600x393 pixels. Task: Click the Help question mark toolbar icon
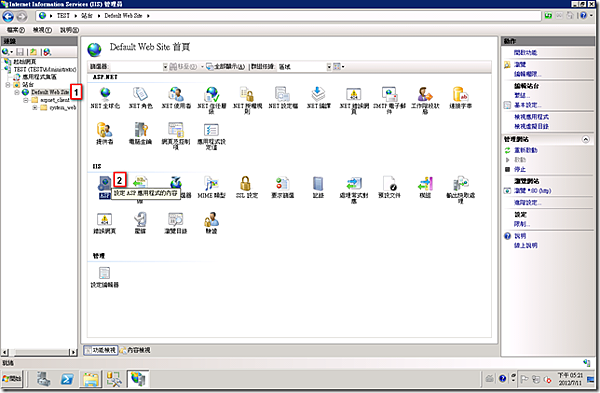click(x=583, y=16)
